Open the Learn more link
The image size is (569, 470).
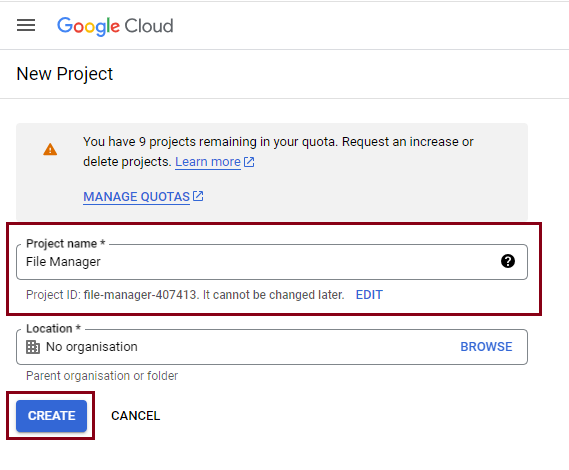[208, 162]
